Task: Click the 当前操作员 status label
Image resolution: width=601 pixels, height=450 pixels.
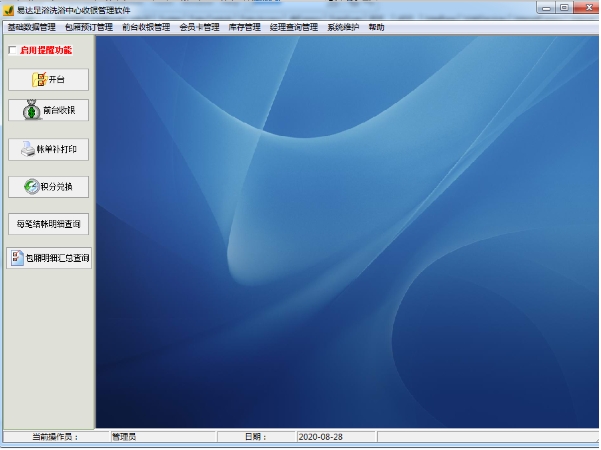Action: click(x=55, y=437)
